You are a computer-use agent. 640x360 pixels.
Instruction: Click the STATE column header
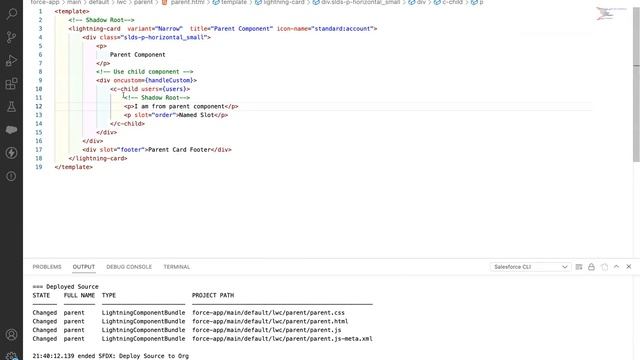click(41, 296)
